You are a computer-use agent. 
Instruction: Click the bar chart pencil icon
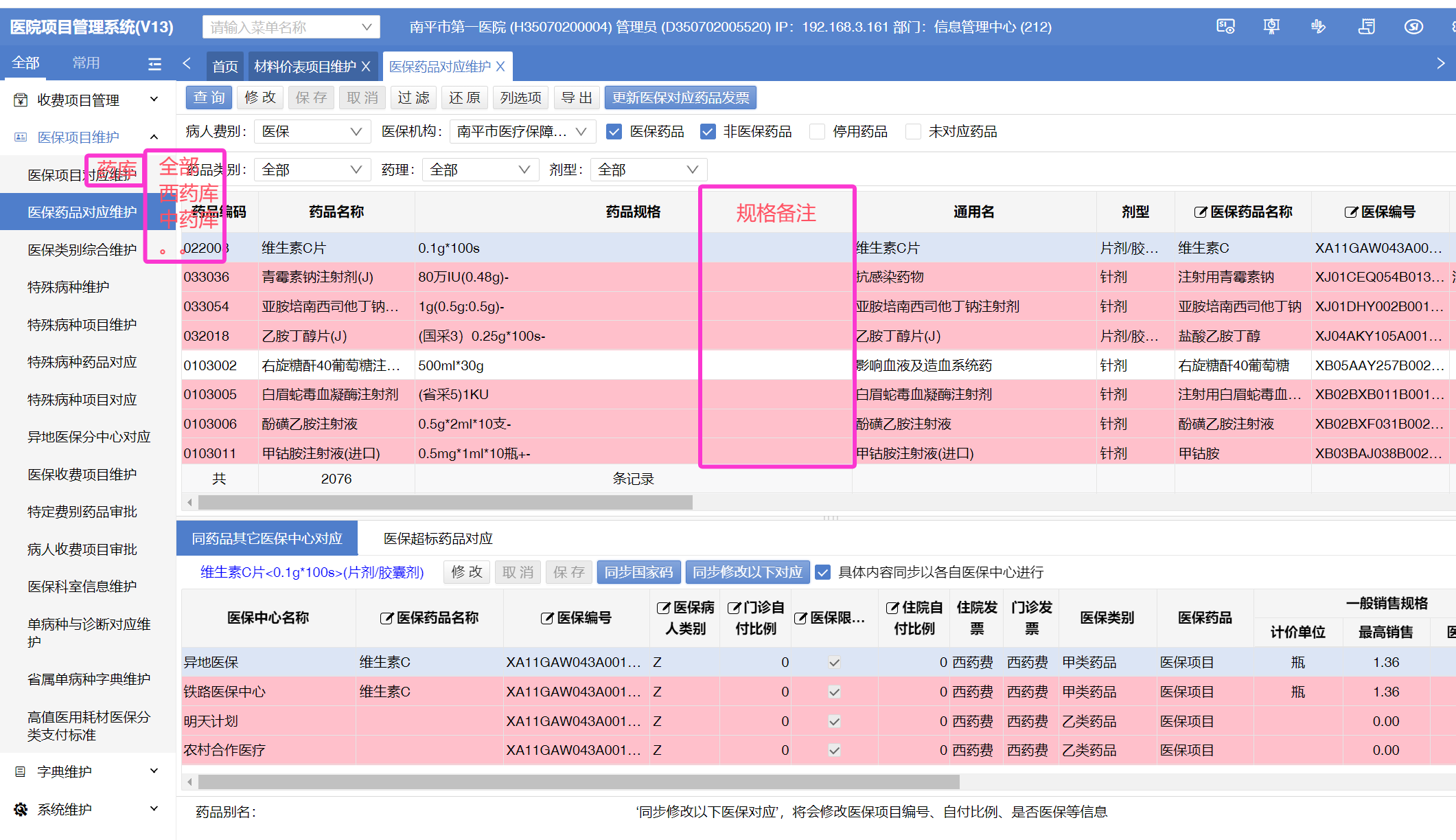click(1318, 27)
